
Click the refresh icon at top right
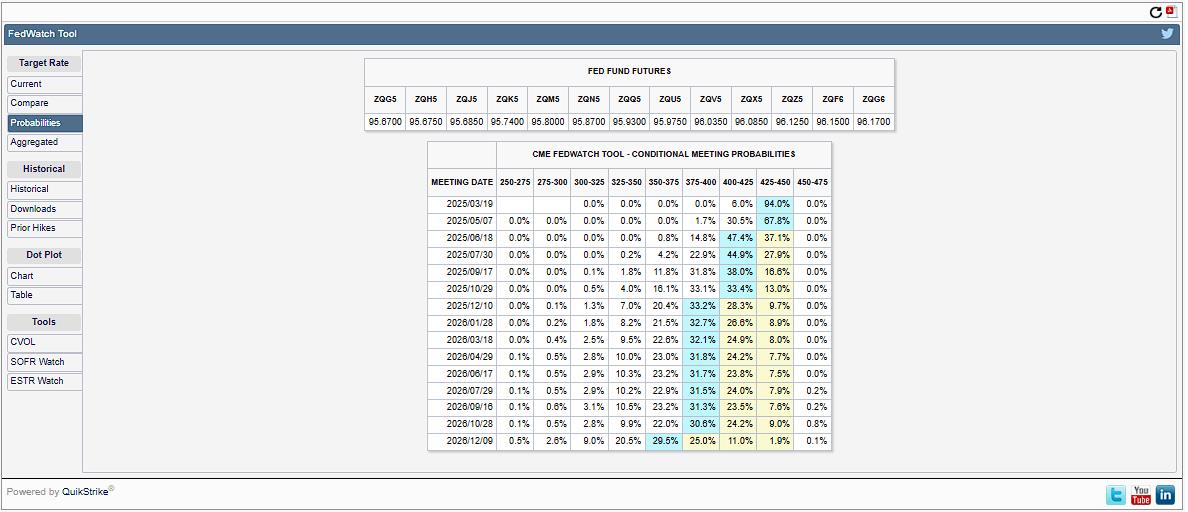1155,12
